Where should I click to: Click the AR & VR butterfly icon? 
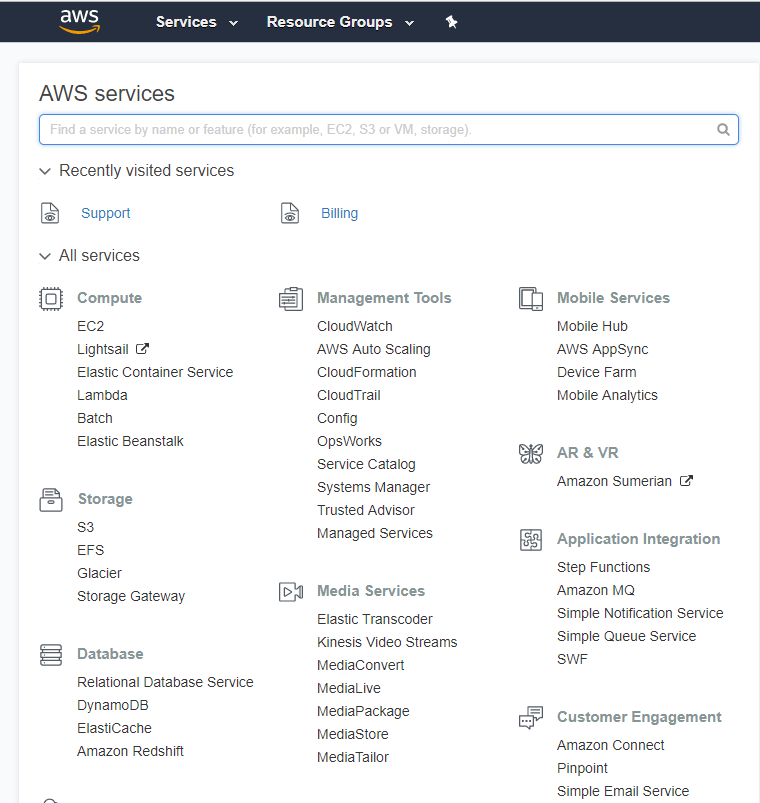[531, 452]
